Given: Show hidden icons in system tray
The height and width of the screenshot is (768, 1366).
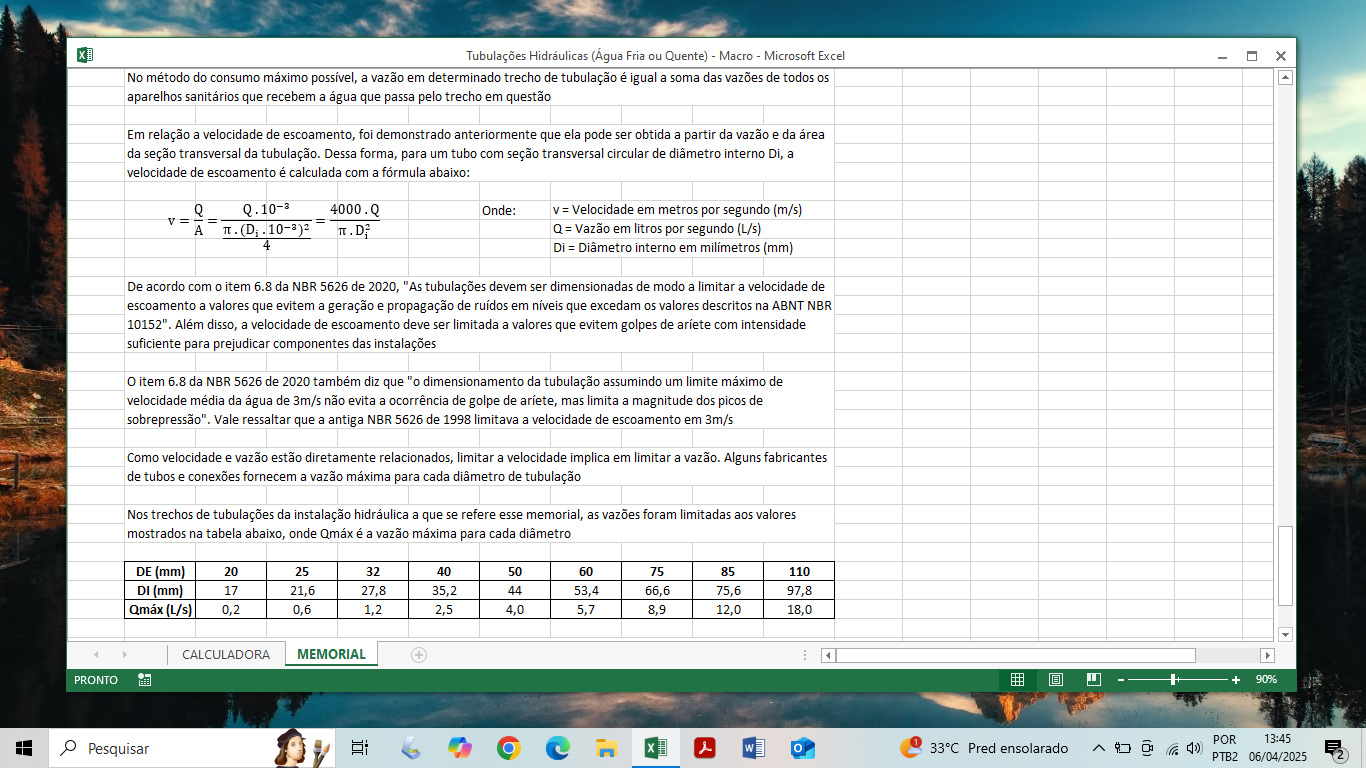Looking at the screenshot, I should click(1098, 748).
